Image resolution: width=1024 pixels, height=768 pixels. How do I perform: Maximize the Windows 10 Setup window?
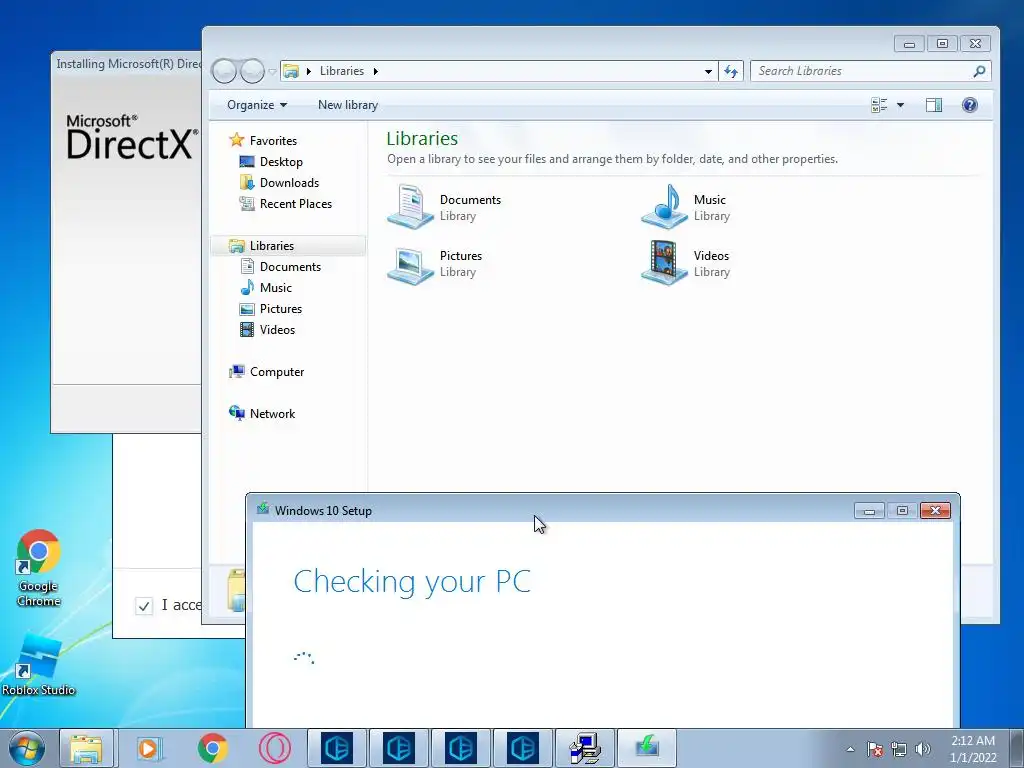pos(902,511)
